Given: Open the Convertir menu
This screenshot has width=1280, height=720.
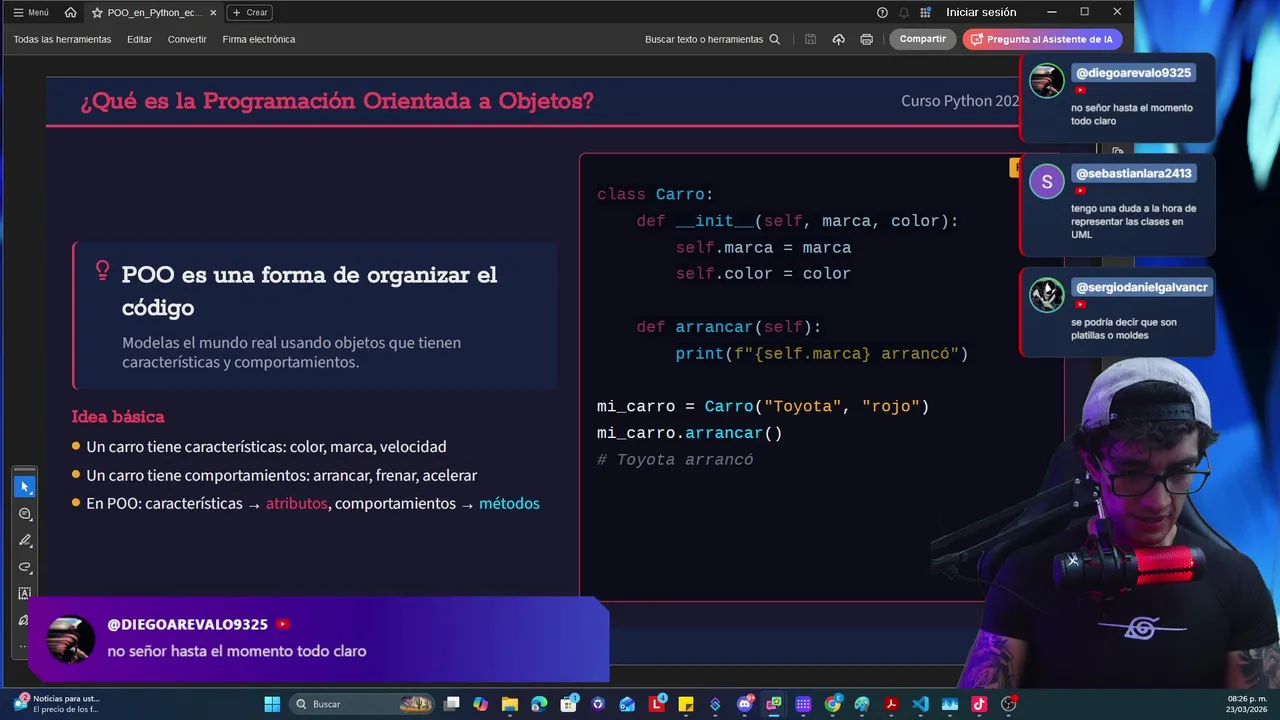Looking at the screenshot, I should [x=187, y=39].
